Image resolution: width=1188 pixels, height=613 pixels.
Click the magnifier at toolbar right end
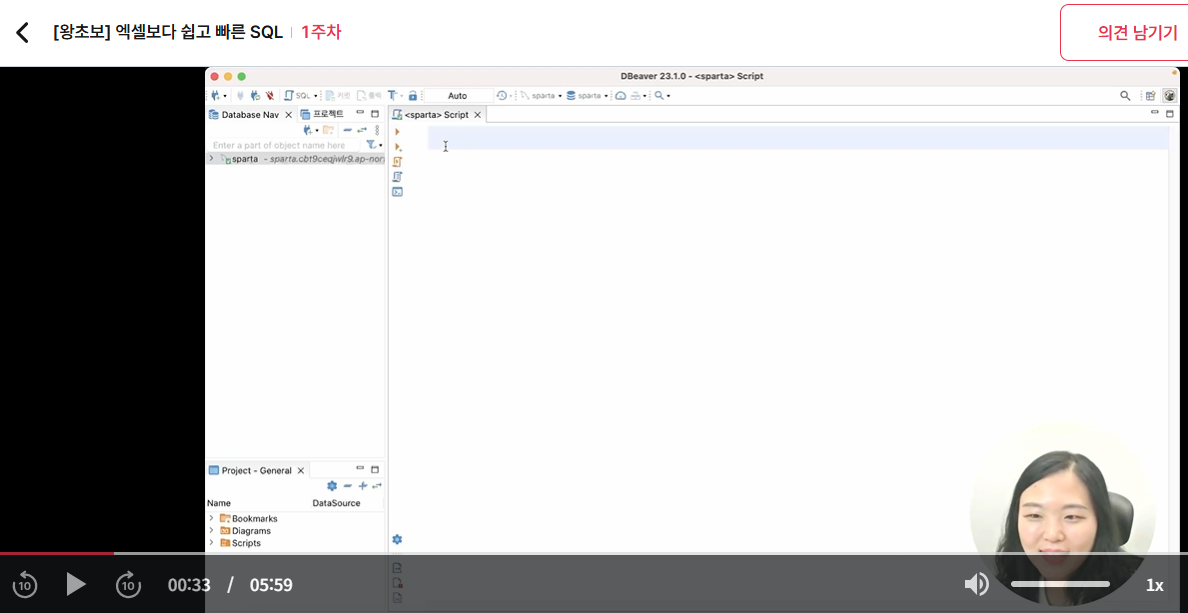pyautogui.click(x=1125, y=95)
